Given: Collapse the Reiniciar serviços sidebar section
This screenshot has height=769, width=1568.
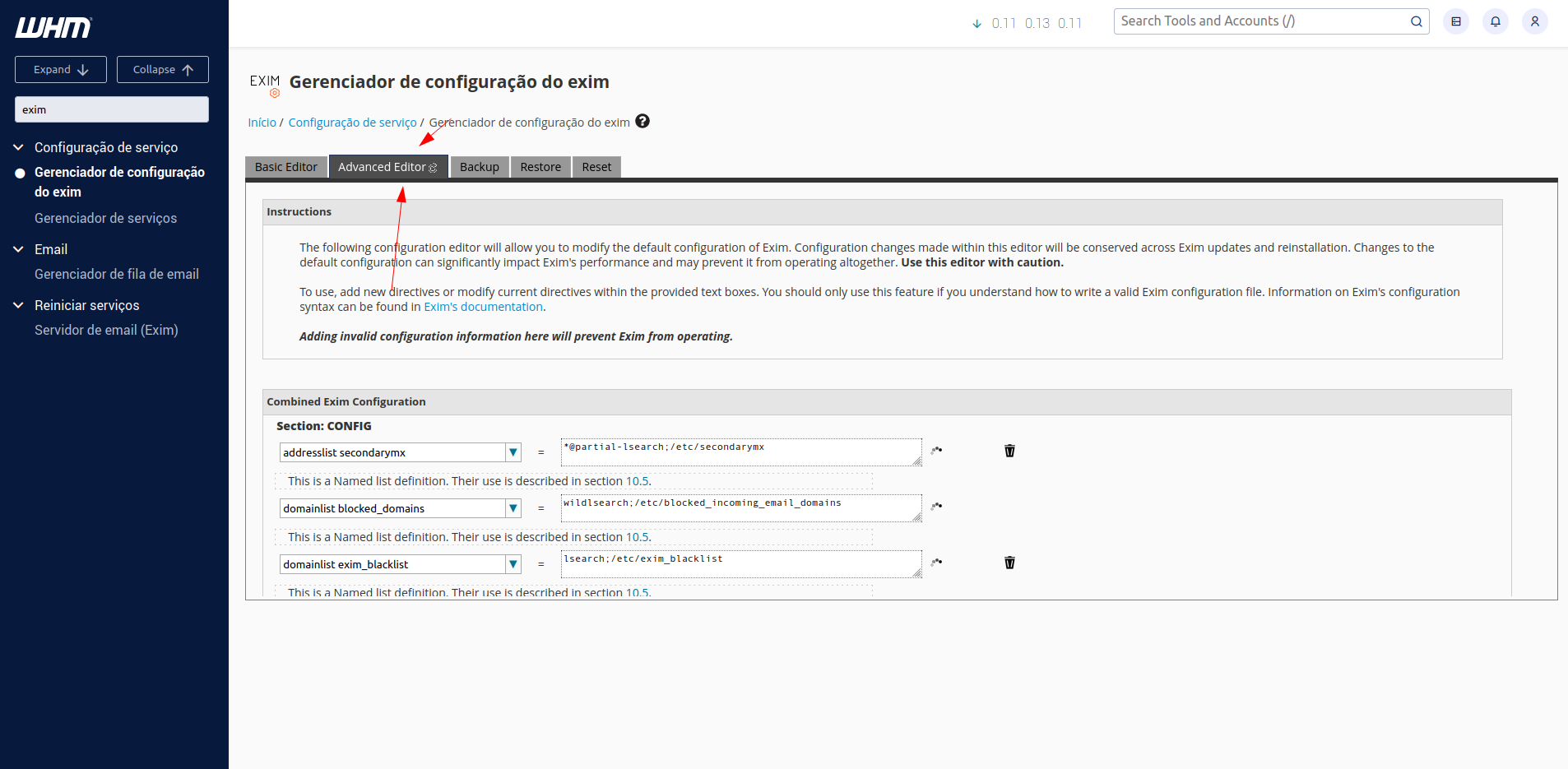Looking at the screenshot, I should [19, 305].
